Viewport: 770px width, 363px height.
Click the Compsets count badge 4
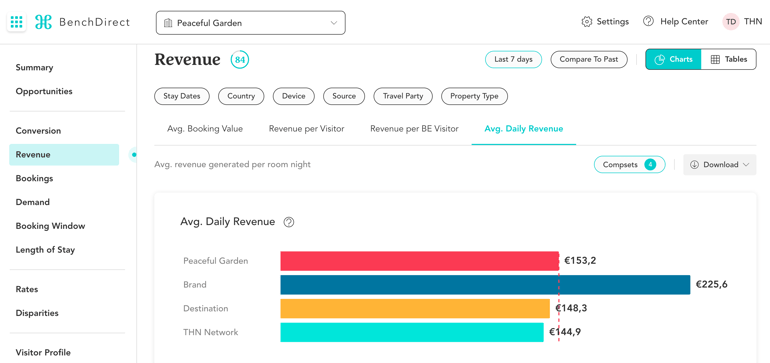650,165
